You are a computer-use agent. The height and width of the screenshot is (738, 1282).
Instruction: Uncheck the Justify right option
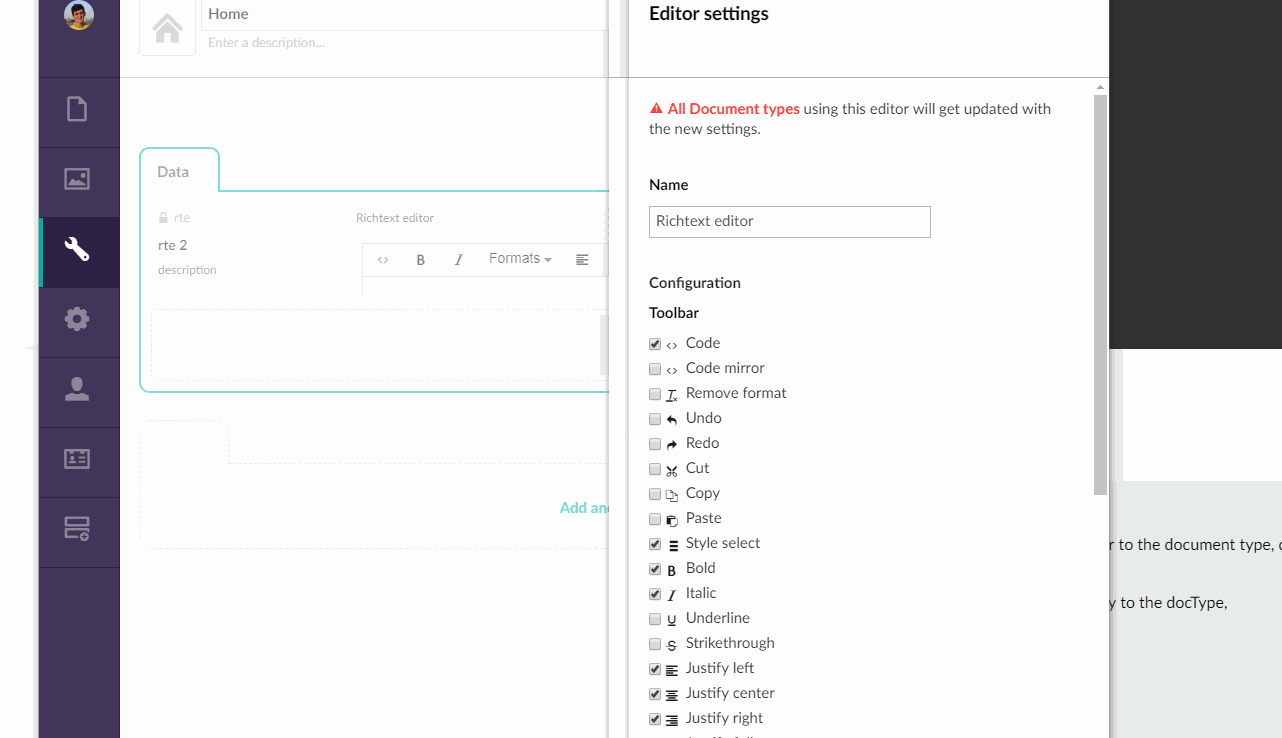pyautogui.click(x=655, y=719)
